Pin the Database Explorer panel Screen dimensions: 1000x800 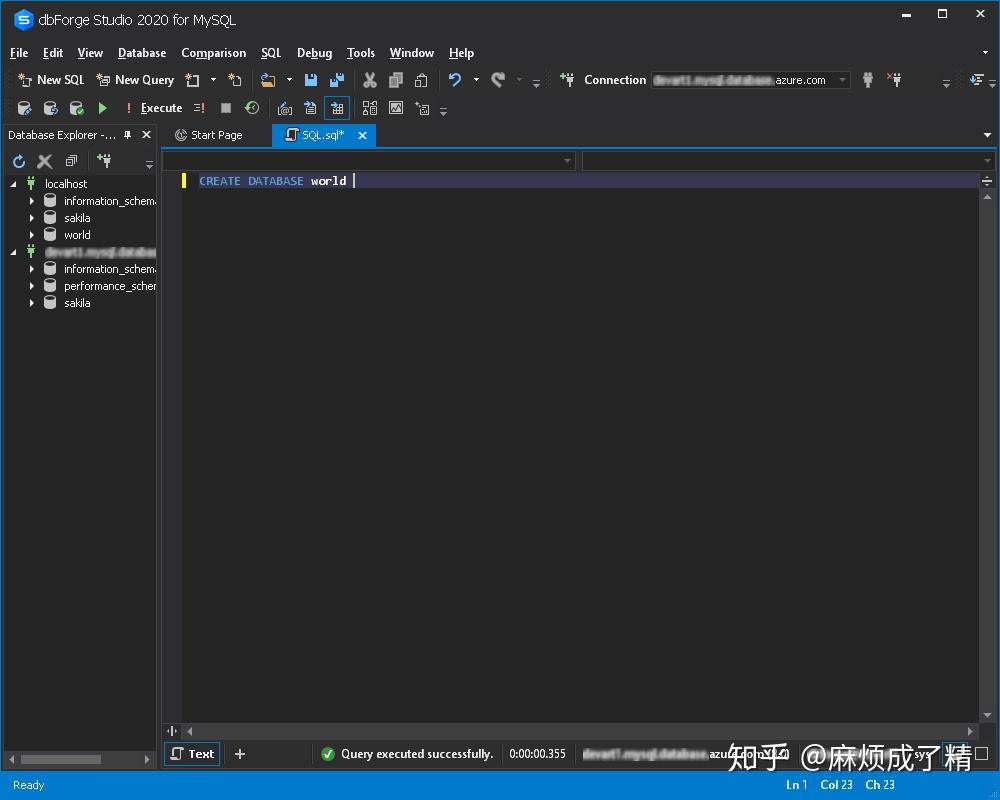(x=128, y=134)
